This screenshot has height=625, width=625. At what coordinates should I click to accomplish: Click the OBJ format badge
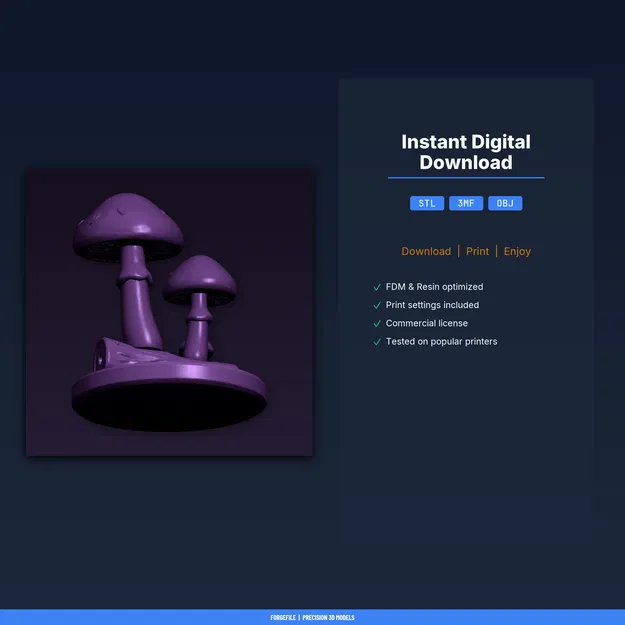click(x=505, y=203)
